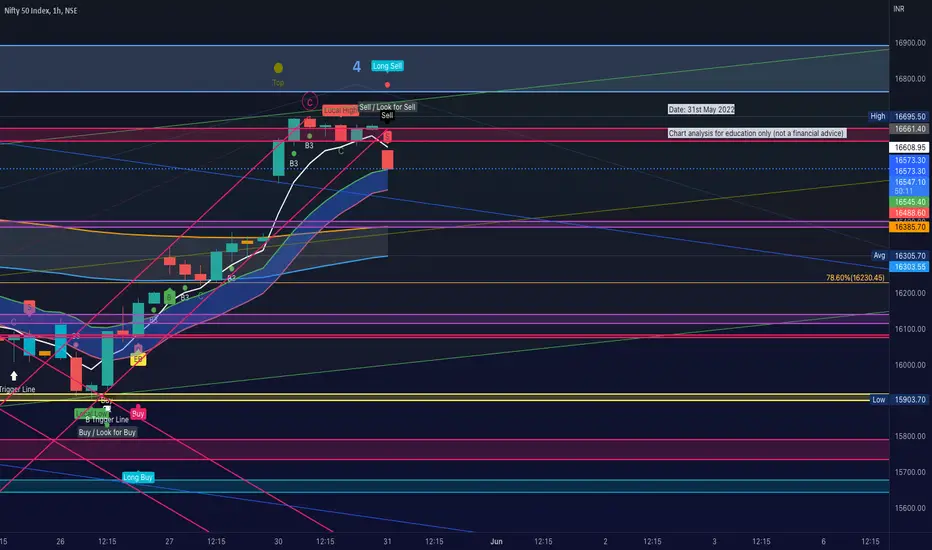Viewport: 932px width, 550px height.
Task: Click the education-only disclaimer note
Action: click(x=757, y=133)
